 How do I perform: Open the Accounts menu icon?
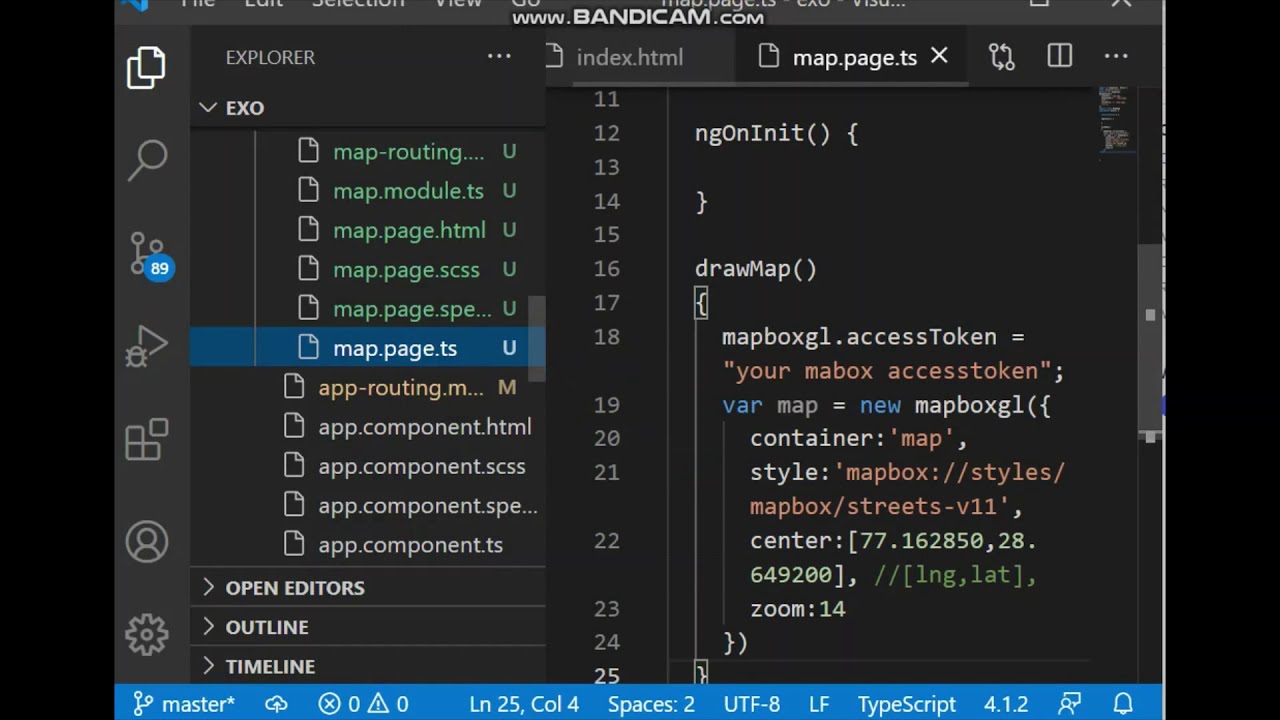[147, 542]
